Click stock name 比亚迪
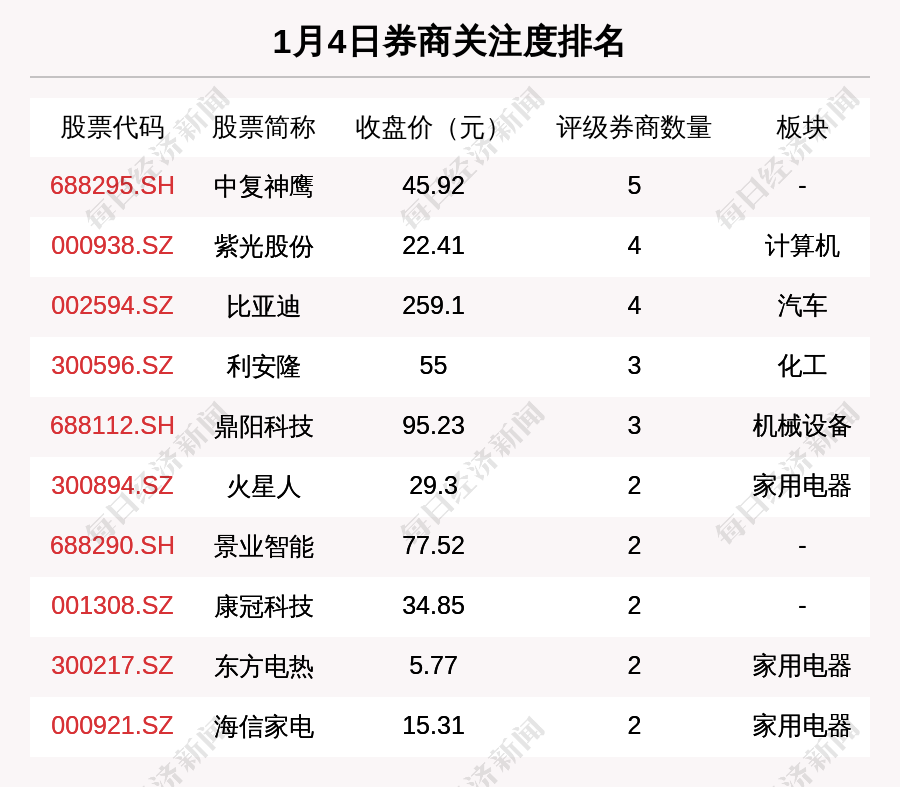This screenshot has width=900, height=787. coord(263,306)
